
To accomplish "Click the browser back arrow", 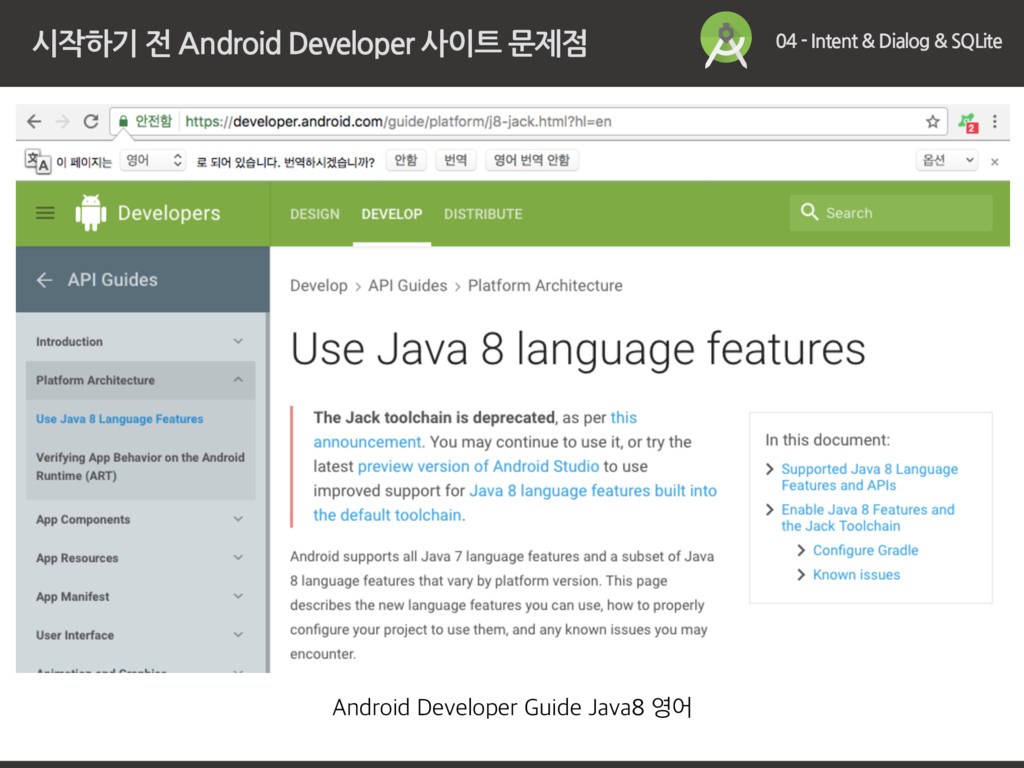I will coord(34,122).
